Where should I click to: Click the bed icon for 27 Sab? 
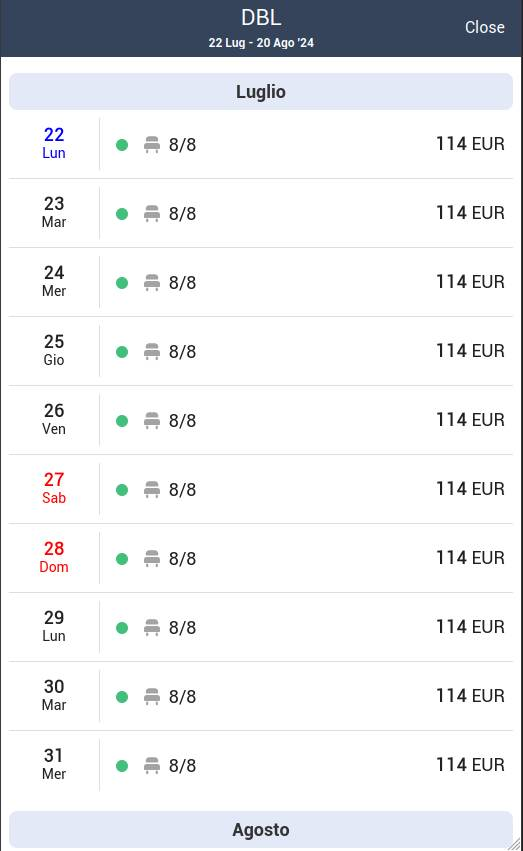[152, 490]
